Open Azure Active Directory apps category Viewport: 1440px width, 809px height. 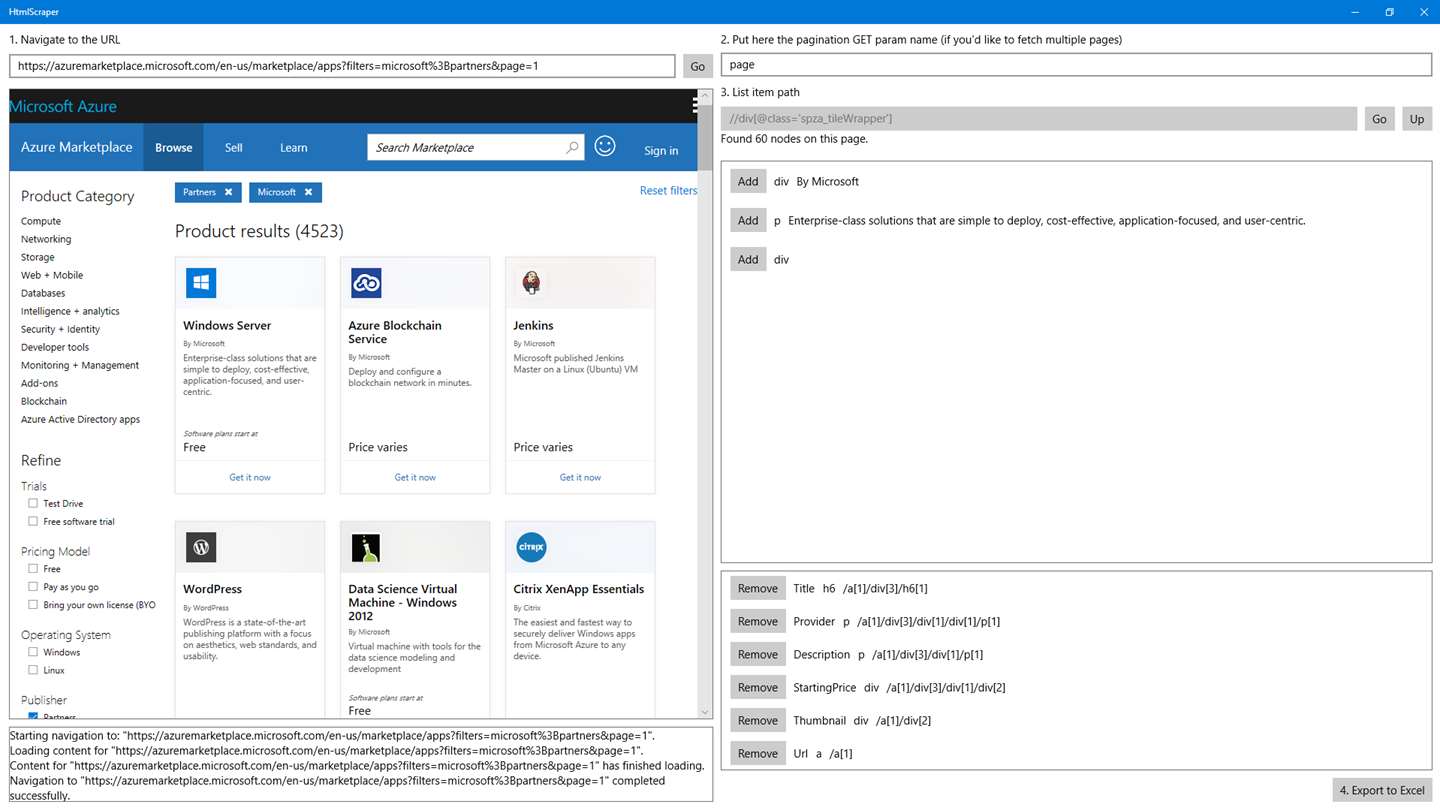click(x=81, y=419)
